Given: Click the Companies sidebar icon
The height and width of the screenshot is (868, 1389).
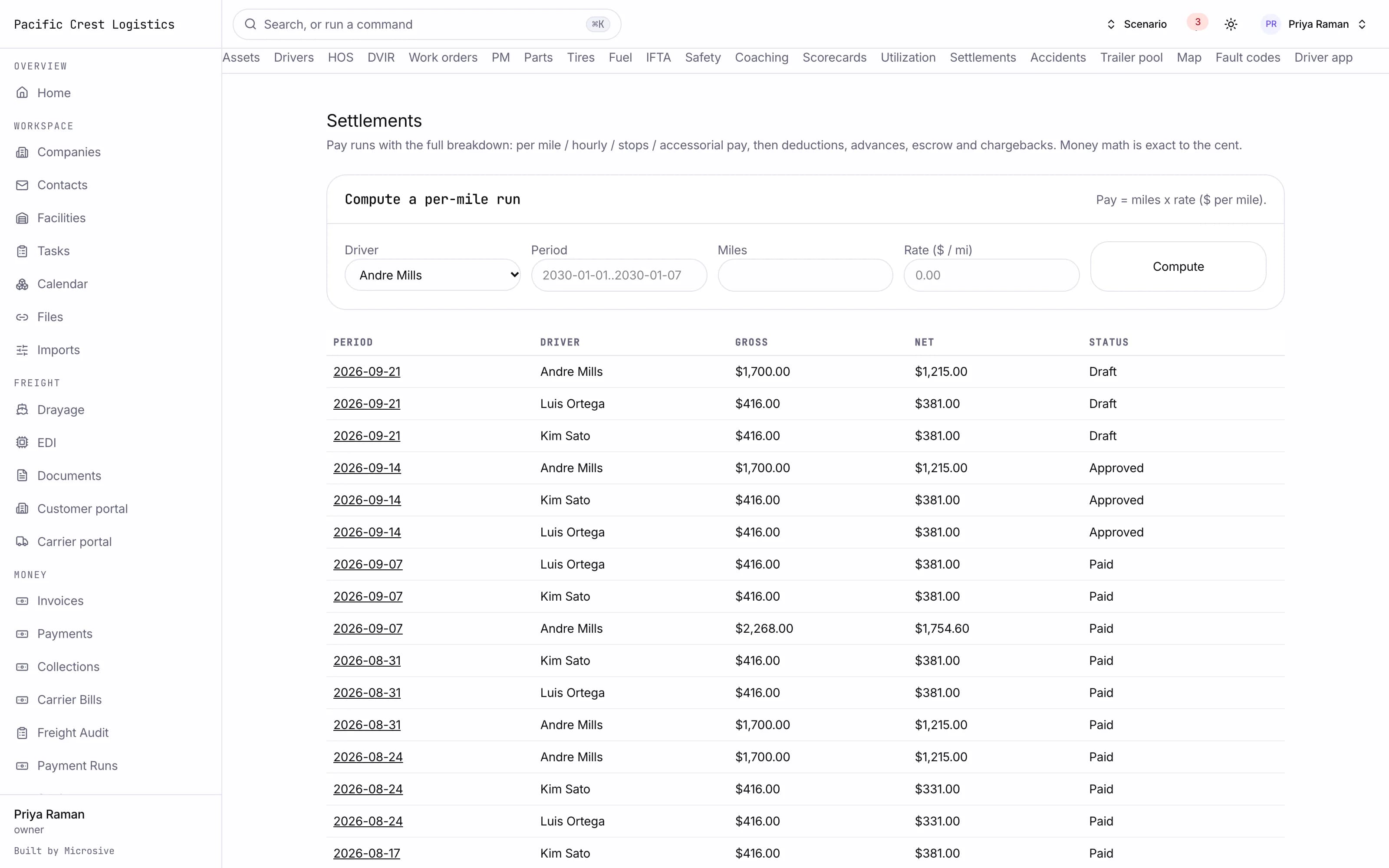Looking at the screenshot, I should [22, 152].
